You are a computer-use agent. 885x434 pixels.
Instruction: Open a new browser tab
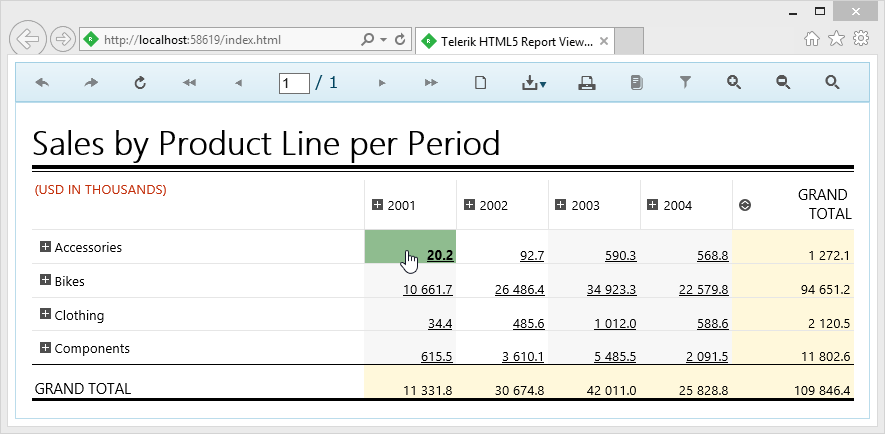point(629,41)
